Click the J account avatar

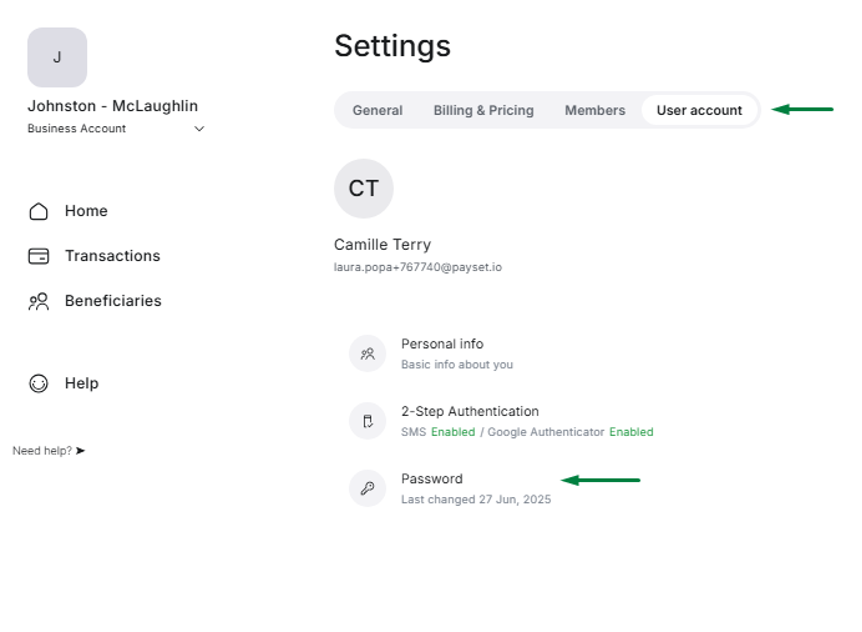tap(57, 57)
